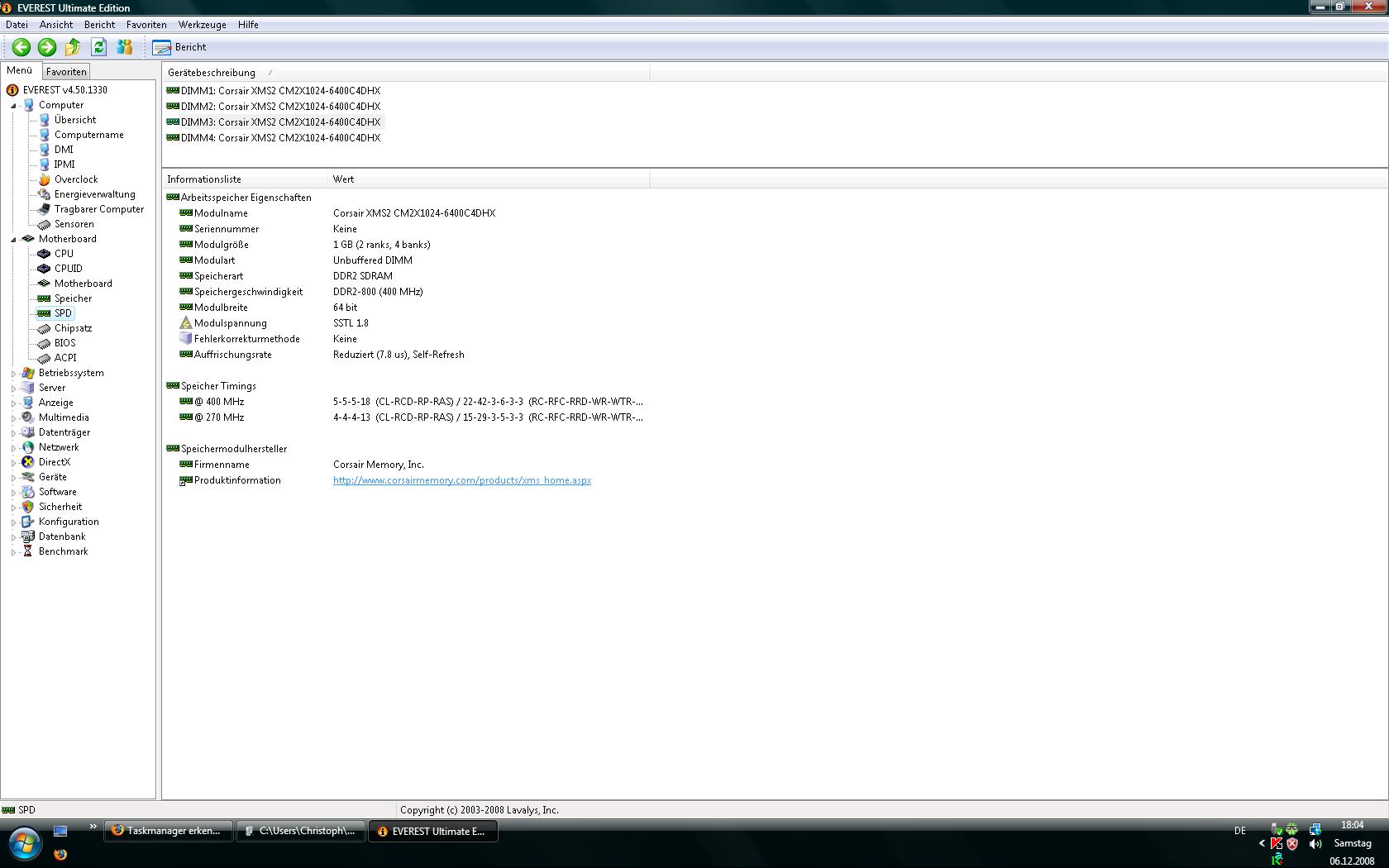Click the Windows Start orb
This screenshot has width=1389, height=868.
[x=24, y=844]
